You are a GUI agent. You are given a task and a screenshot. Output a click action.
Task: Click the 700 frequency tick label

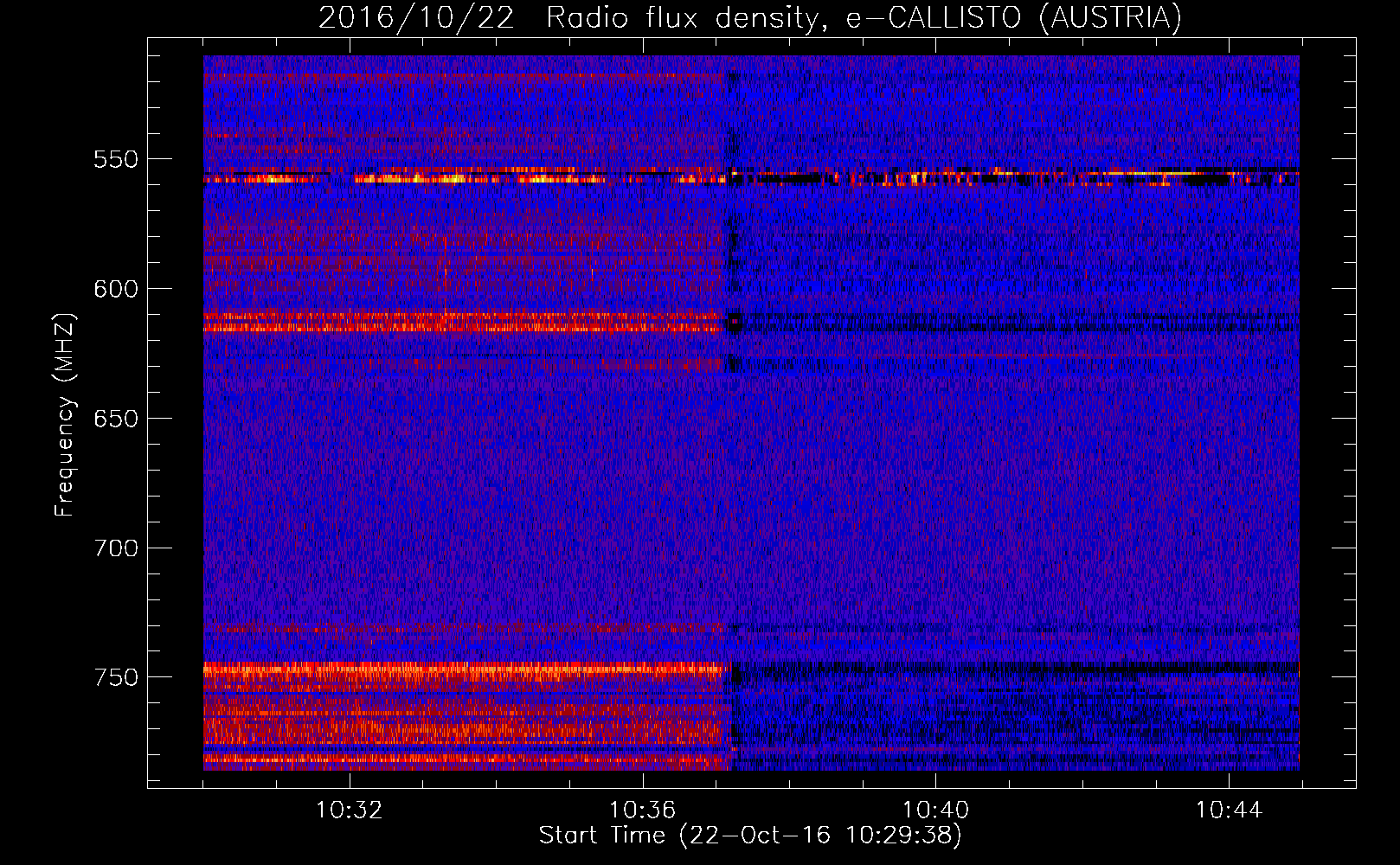click(116, 548)
